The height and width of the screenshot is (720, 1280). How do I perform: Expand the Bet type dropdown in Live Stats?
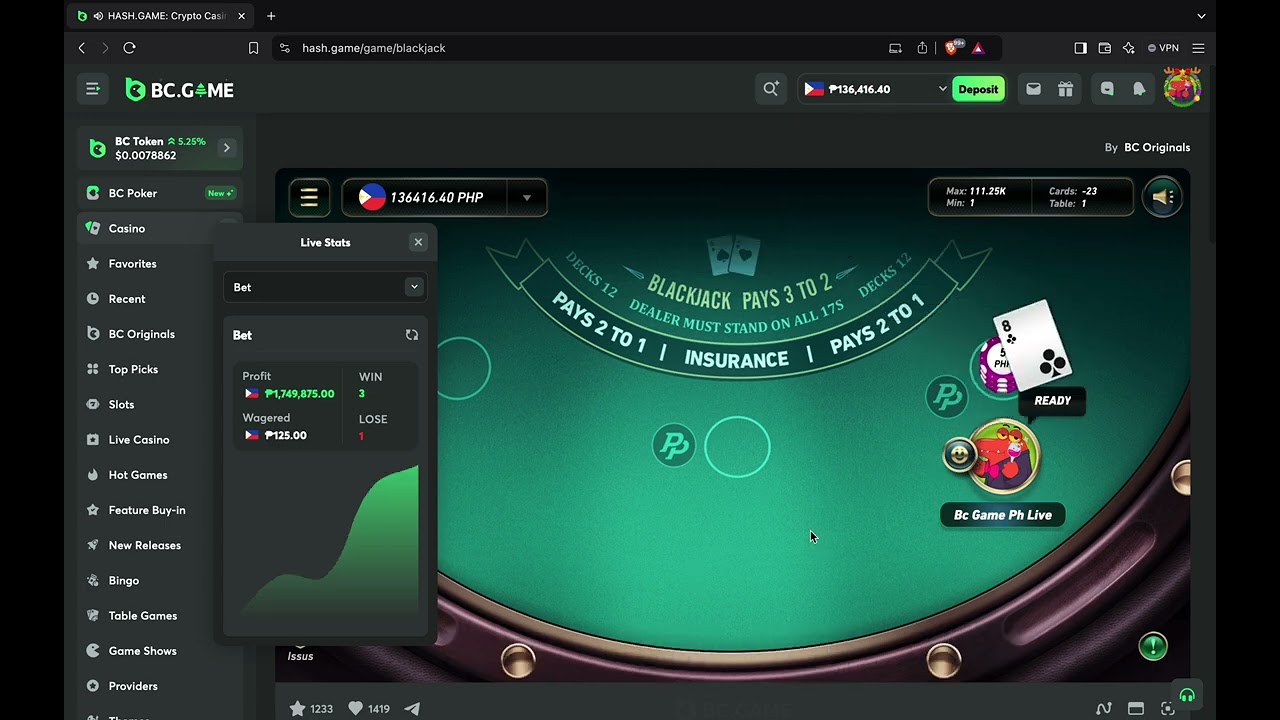(325, 287)
